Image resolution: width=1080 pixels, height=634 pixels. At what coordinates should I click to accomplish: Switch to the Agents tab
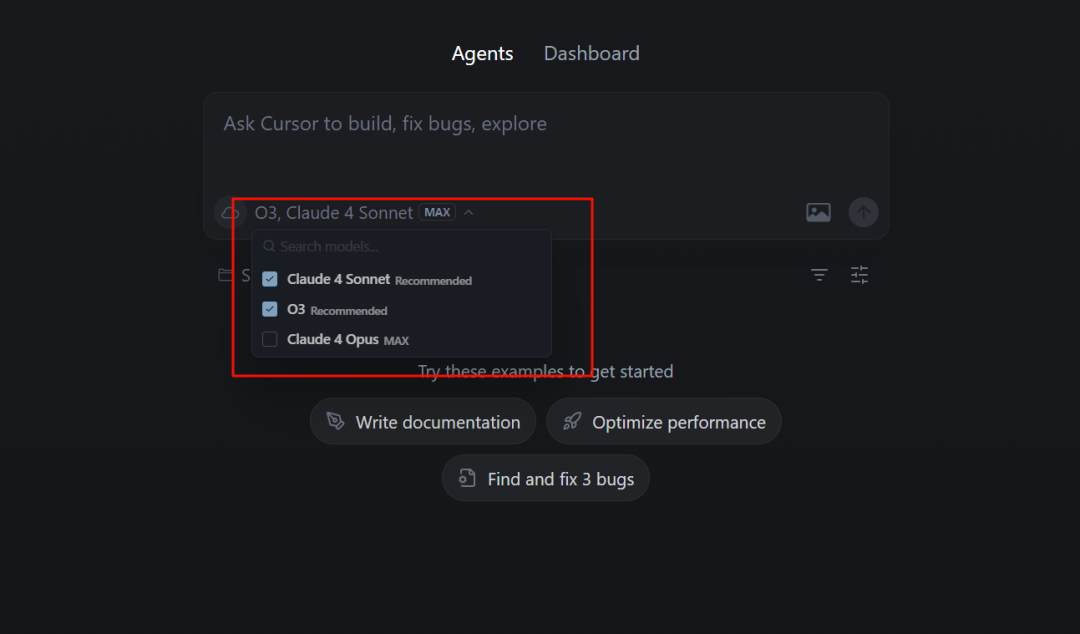[482, 54]
